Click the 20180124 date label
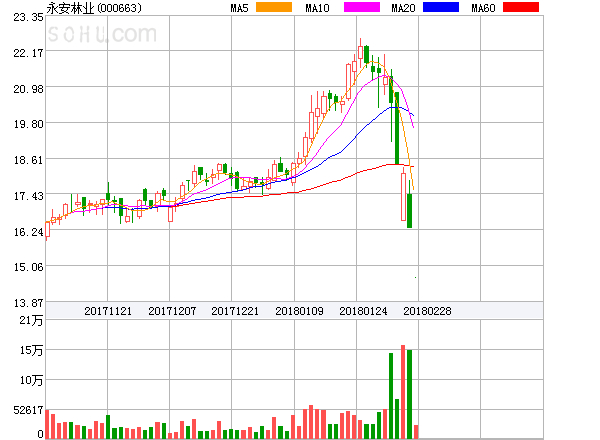The width and height of the screenshot is (600, 440). [x=363, y=311]
